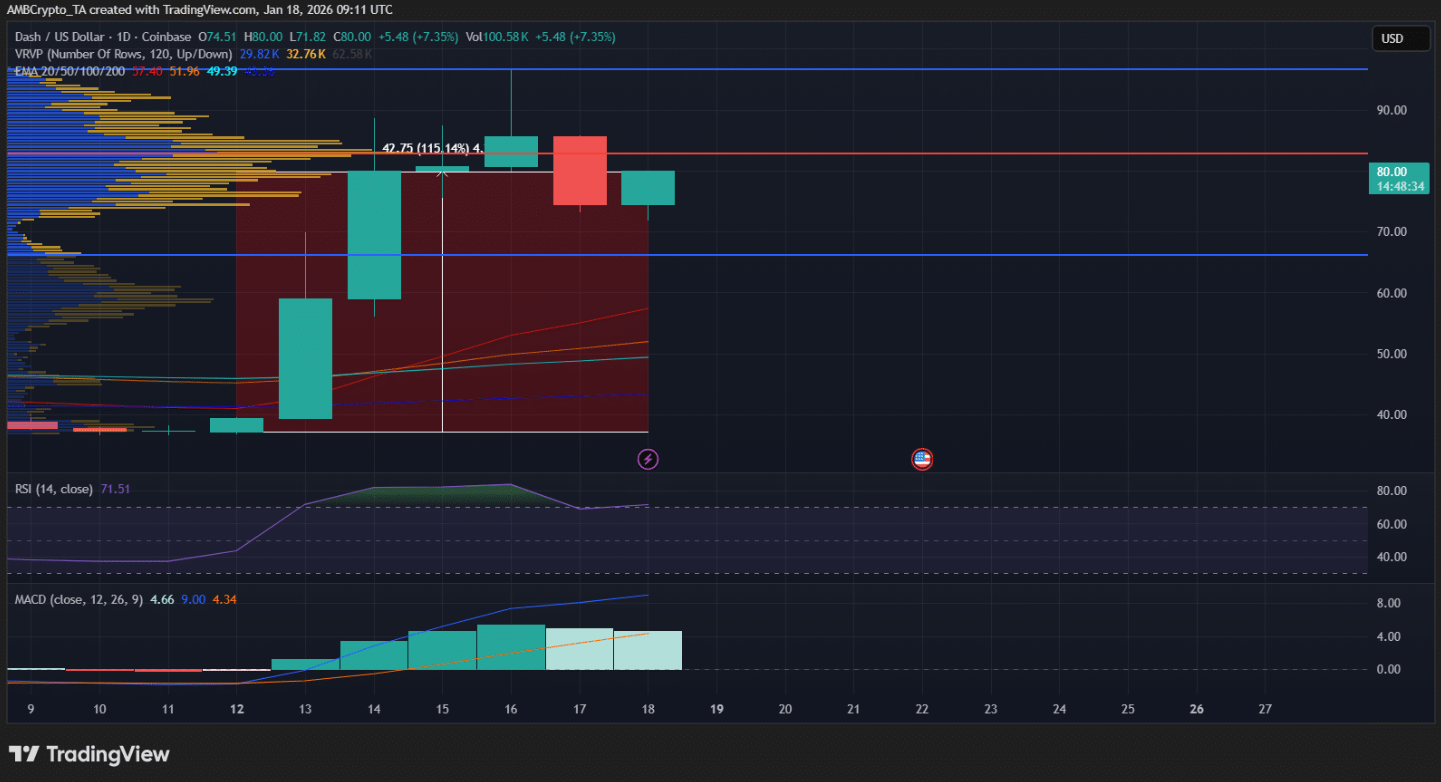The width and height of the screenshot is (1441, 782).
Task: Click the measurement crosshair marker on Jan 15 candle
Action: pos(442,172)
